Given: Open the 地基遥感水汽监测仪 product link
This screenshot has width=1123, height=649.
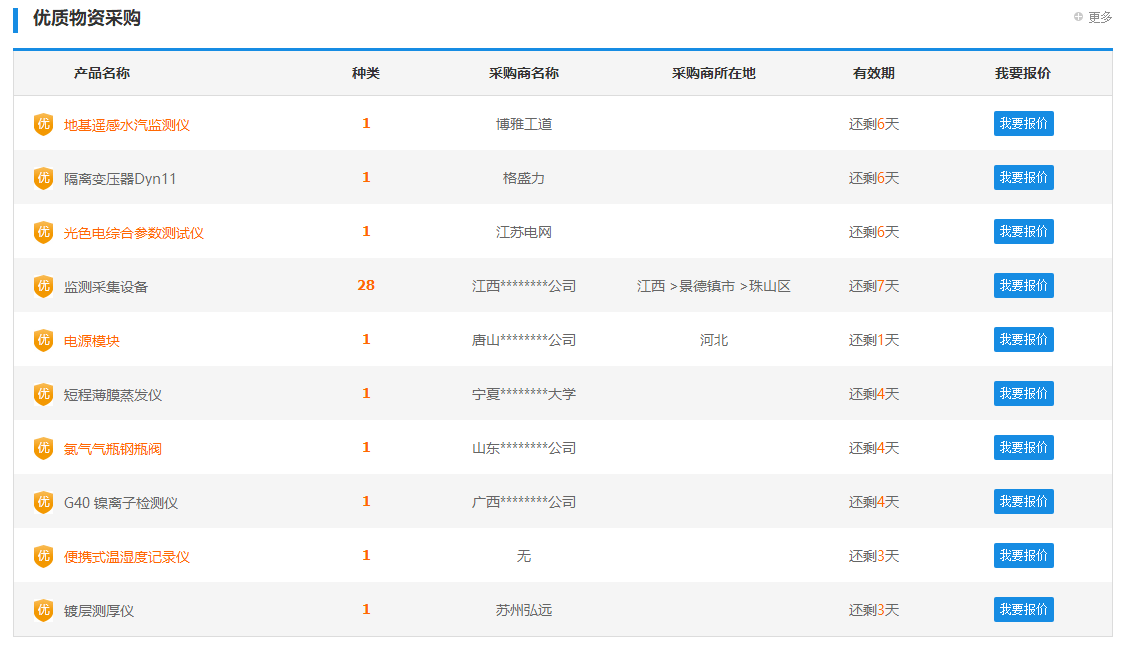Looking at the screenshot, I should pyautogui.click(x=127, y=125).
